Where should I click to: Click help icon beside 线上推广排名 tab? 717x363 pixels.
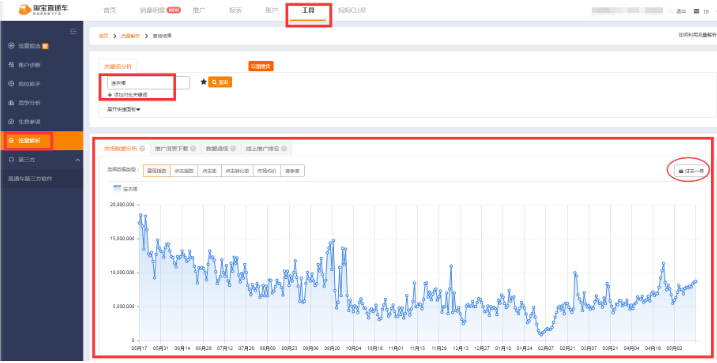284,149
